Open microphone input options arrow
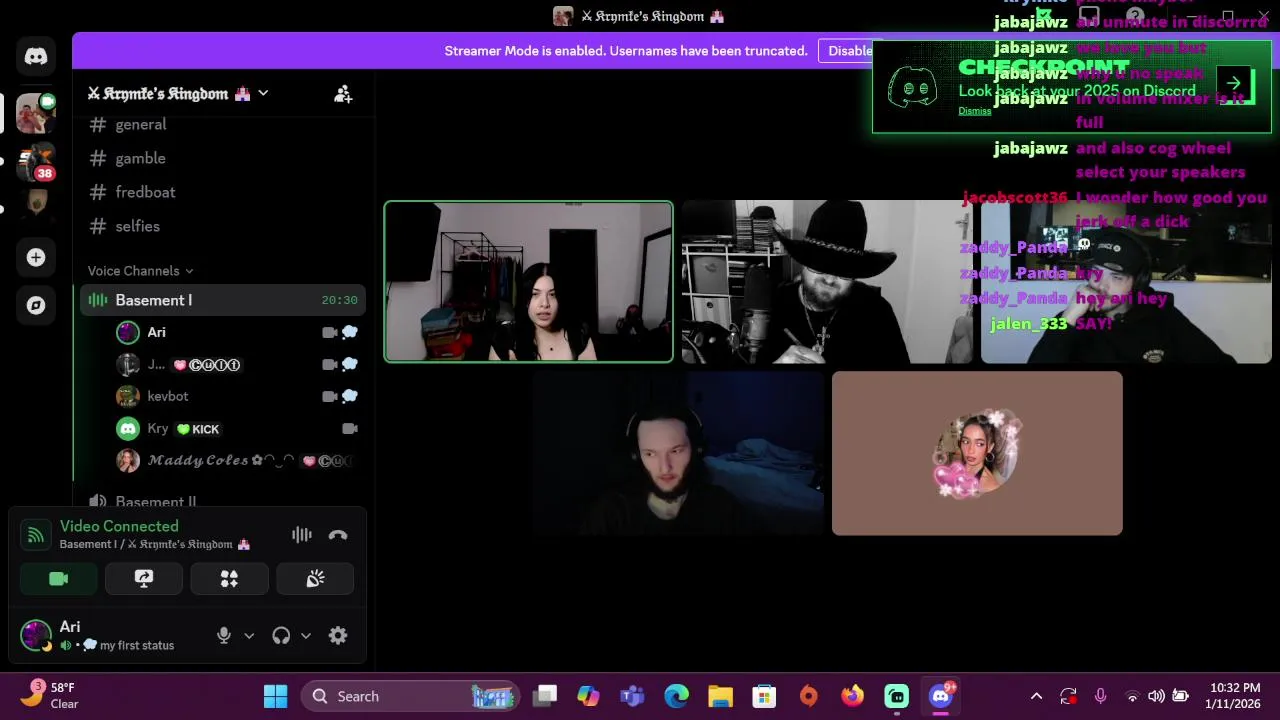1280x720 pixels. click(x=249, y=635)
